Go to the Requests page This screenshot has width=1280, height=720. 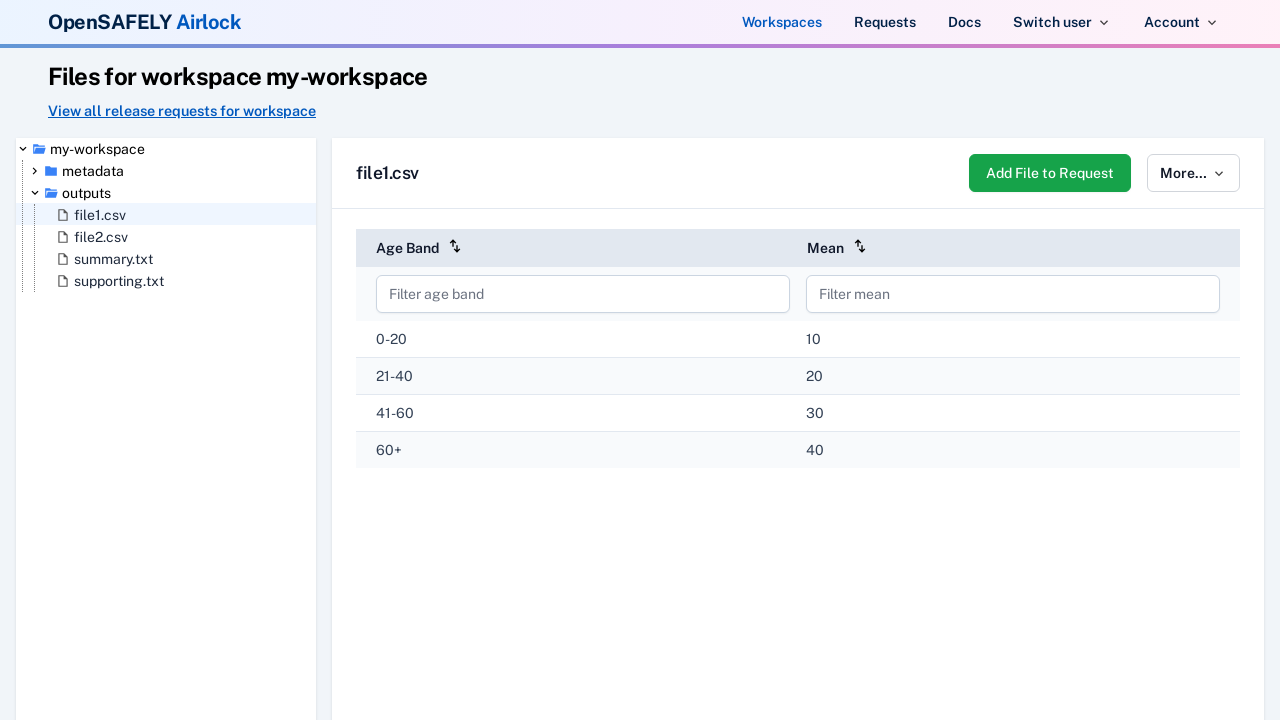tap(885, 22)
